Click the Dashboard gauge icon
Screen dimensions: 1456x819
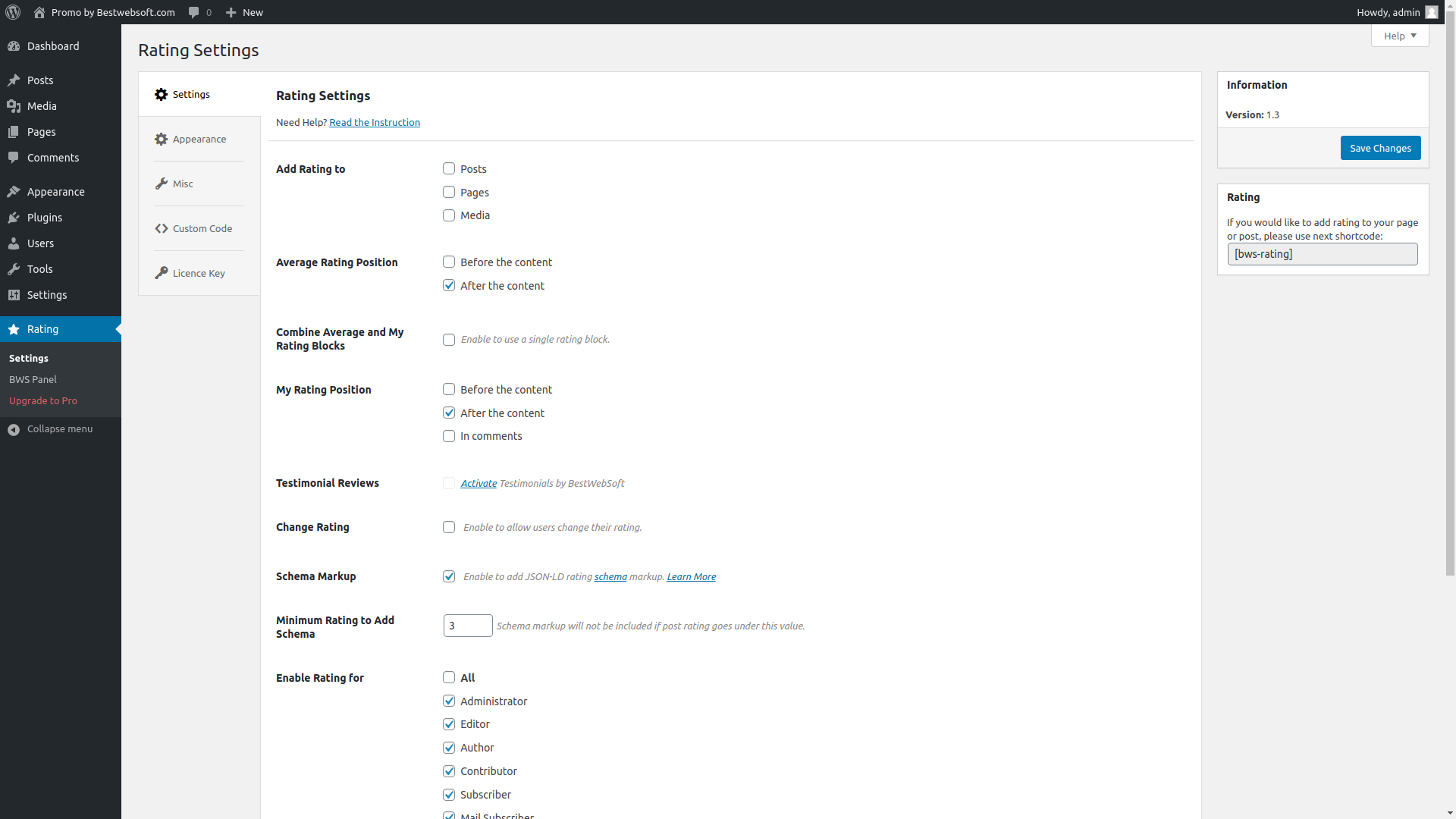coord(14,46)
